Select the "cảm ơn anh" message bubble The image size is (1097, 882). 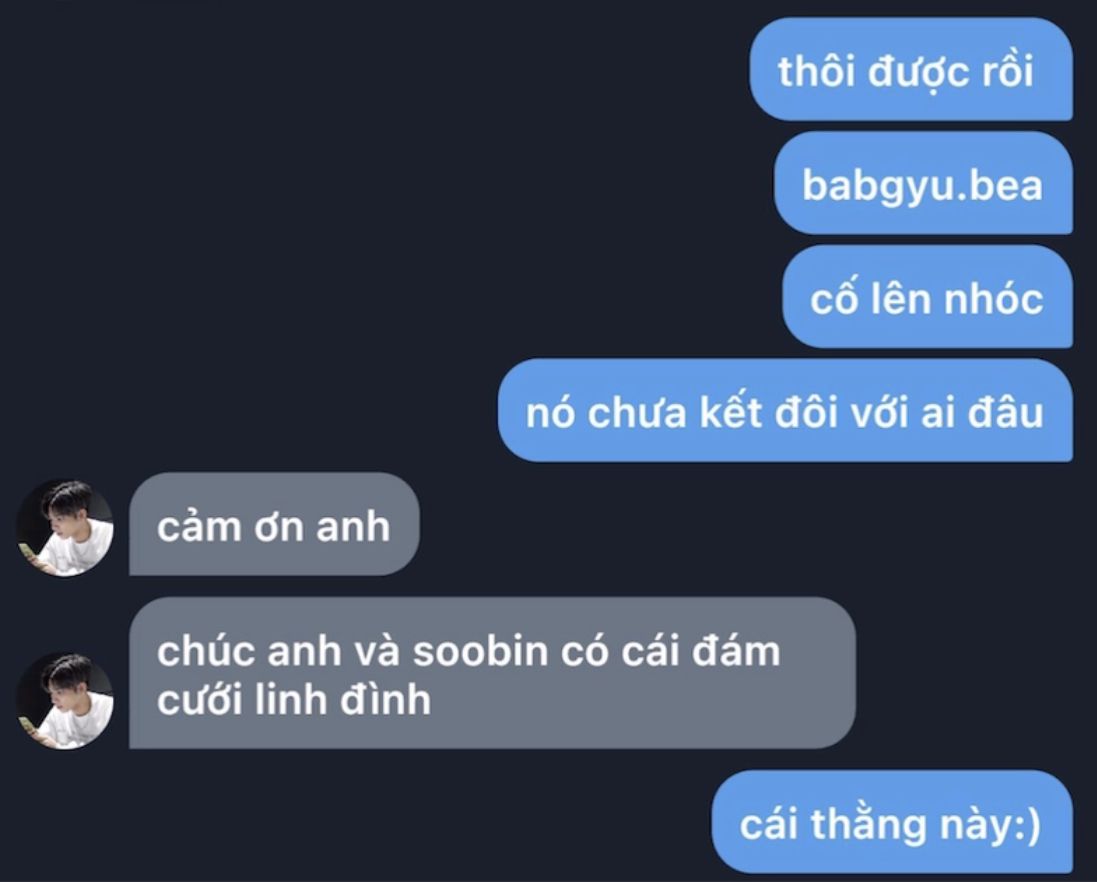point(274,524)
